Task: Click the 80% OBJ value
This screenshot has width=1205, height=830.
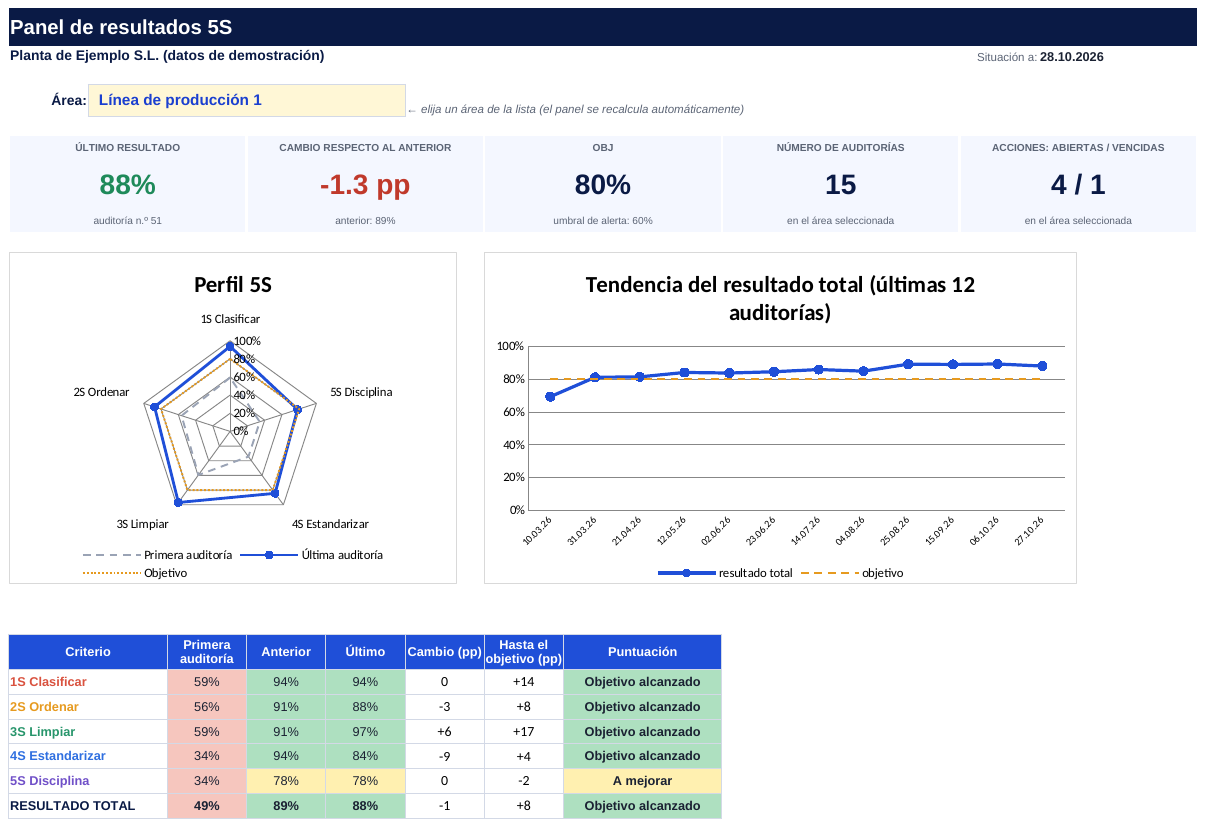Action: click(x=602, y=185)
